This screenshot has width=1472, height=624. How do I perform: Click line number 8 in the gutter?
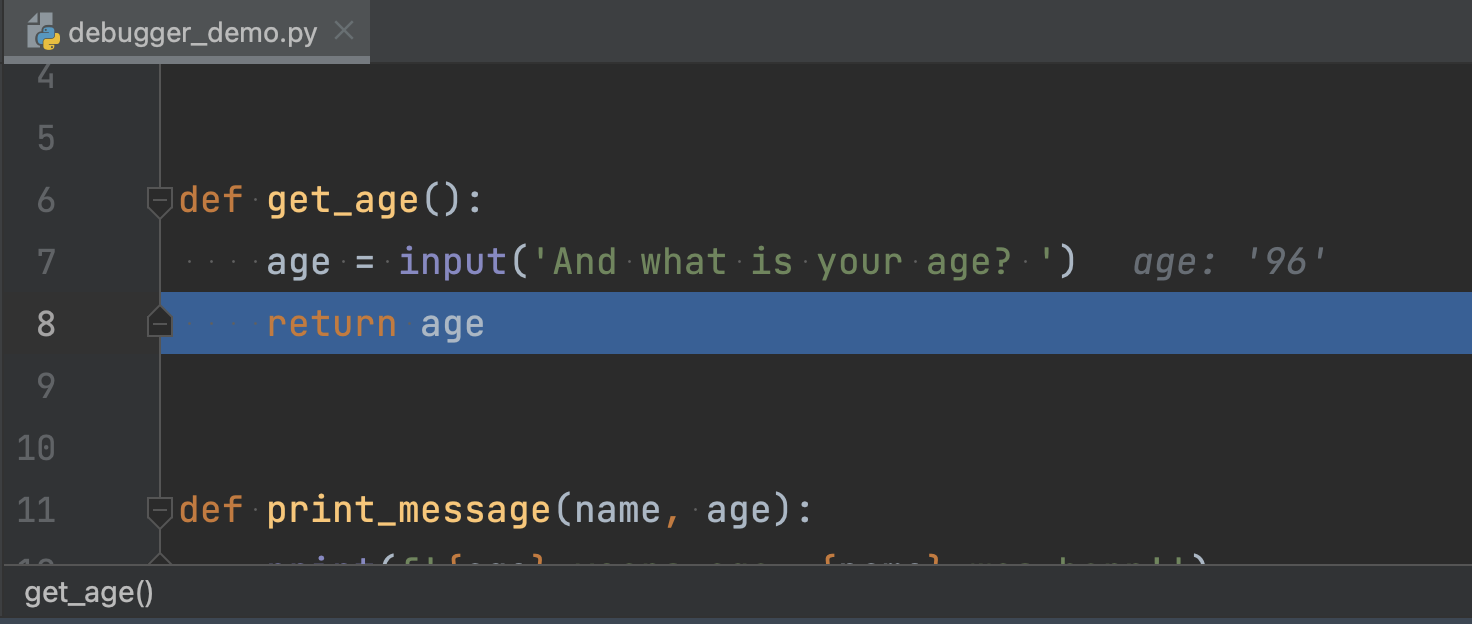pos(46,323)
